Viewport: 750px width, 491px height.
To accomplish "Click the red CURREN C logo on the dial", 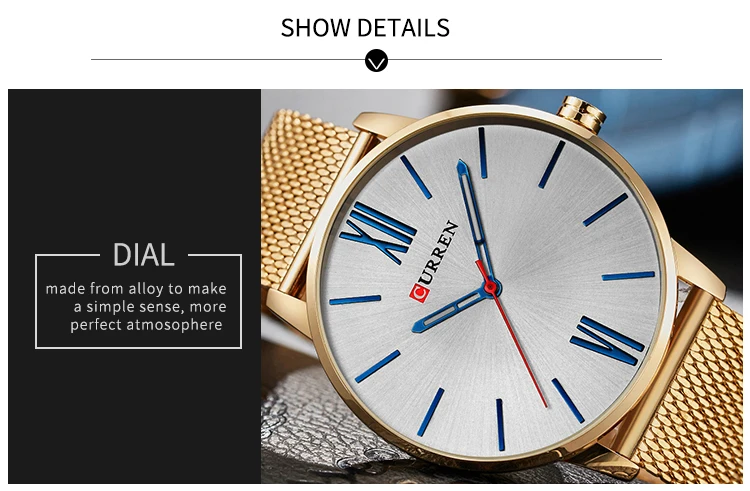I will [419, 293].
